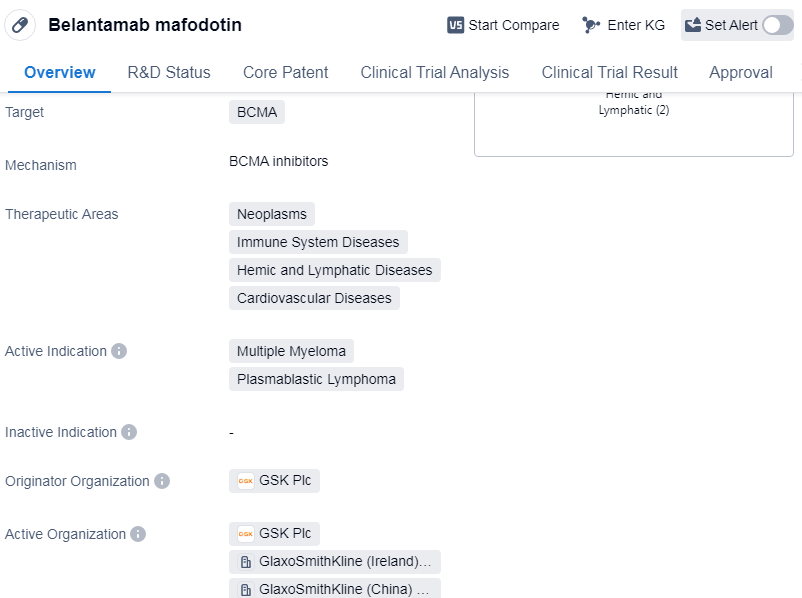Click the building icon for GlaxoSmithKline (Ireland)
Screen dimensions: 802x598
pos(246,562)
